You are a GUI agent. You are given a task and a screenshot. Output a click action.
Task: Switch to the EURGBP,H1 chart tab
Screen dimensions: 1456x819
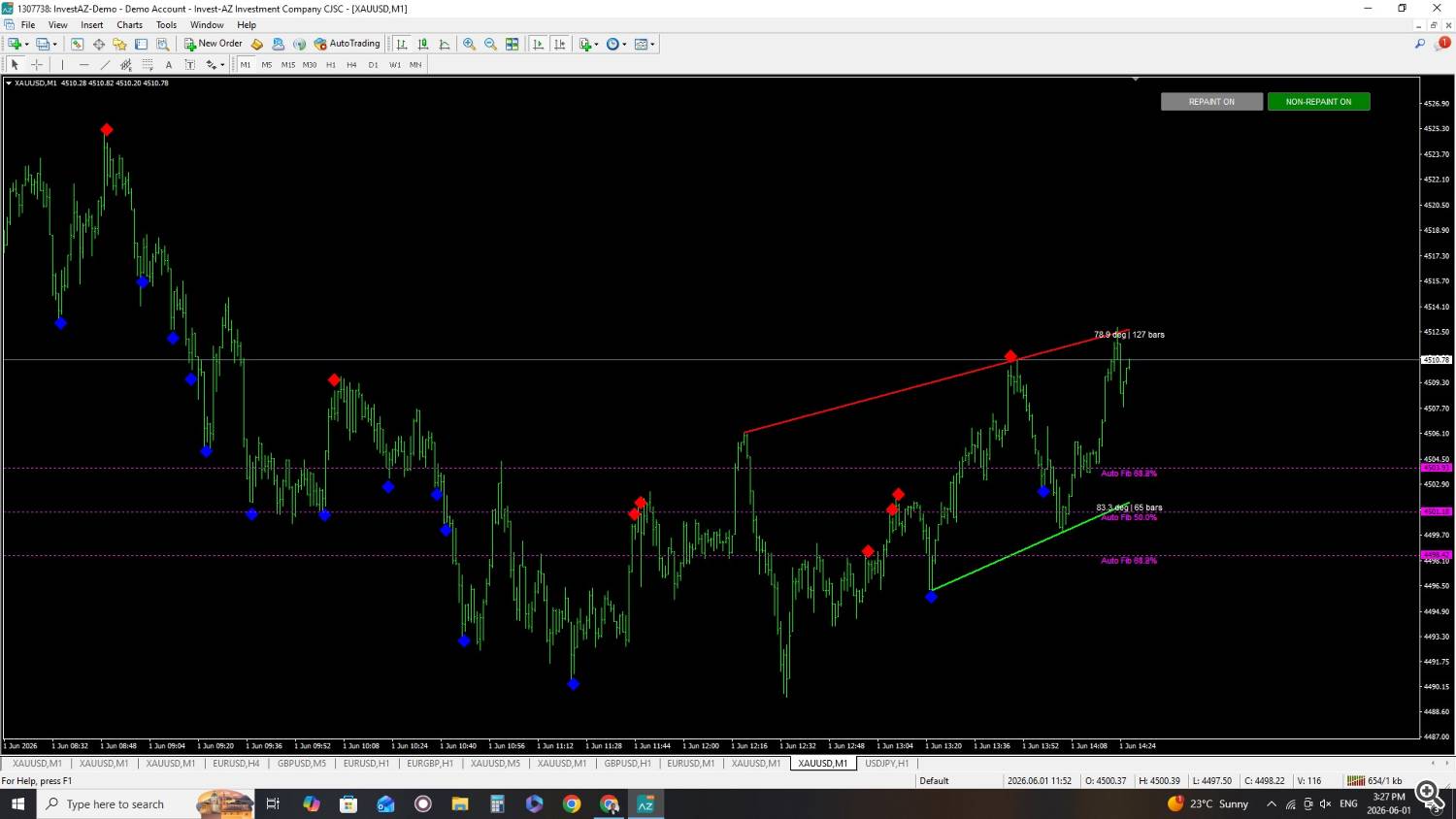[430, 764]
